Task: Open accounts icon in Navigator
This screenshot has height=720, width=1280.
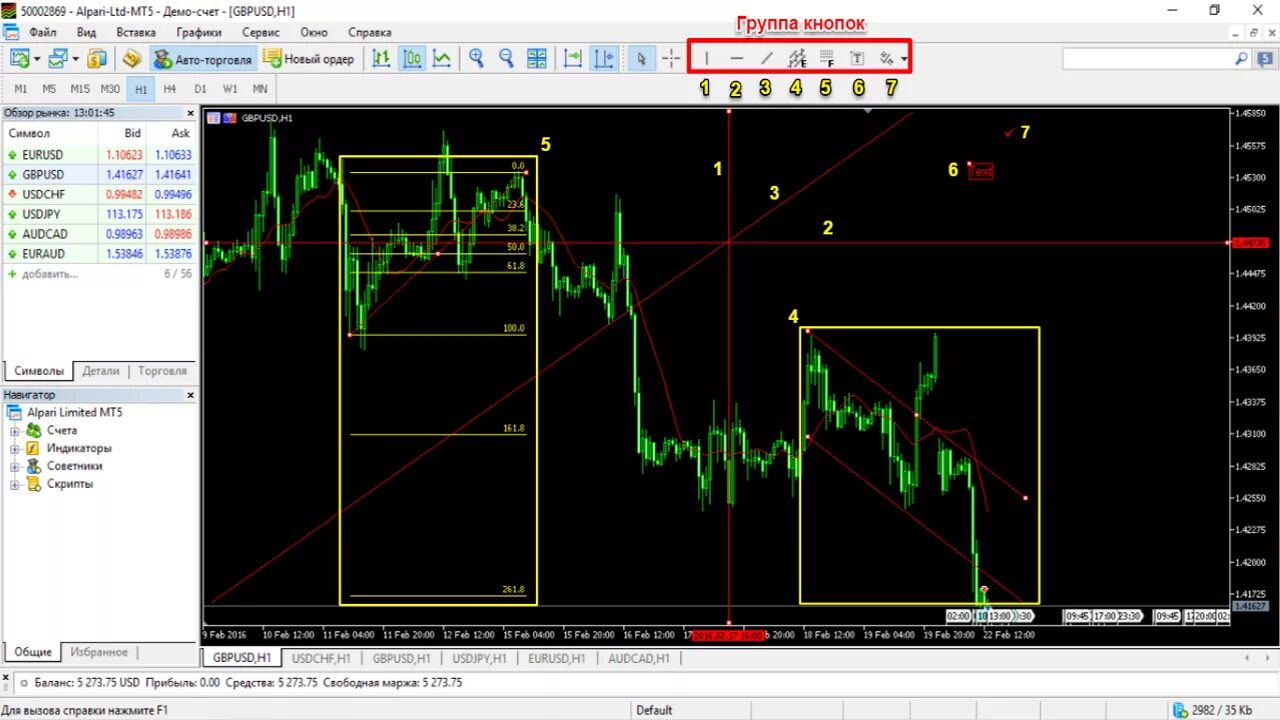Action: (x=34, y=431)
